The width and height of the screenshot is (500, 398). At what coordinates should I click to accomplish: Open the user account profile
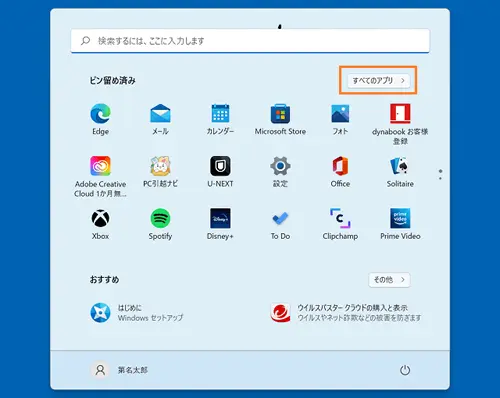119,370
